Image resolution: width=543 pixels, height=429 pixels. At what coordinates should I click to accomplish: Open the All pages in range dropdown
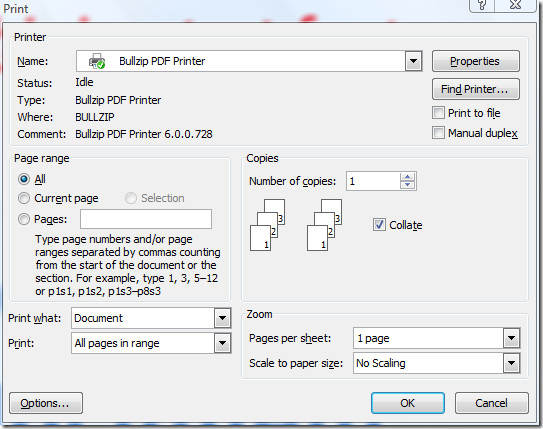(x=222, y=343)
